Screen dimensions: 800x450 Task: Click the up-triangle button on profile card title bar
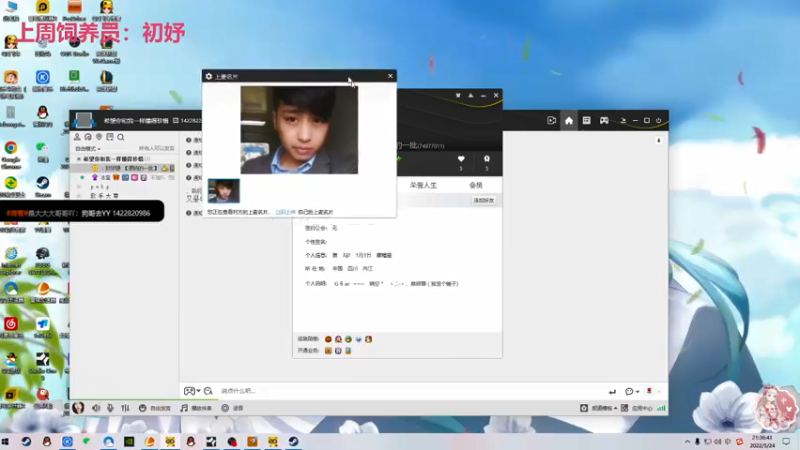(471, 95)
